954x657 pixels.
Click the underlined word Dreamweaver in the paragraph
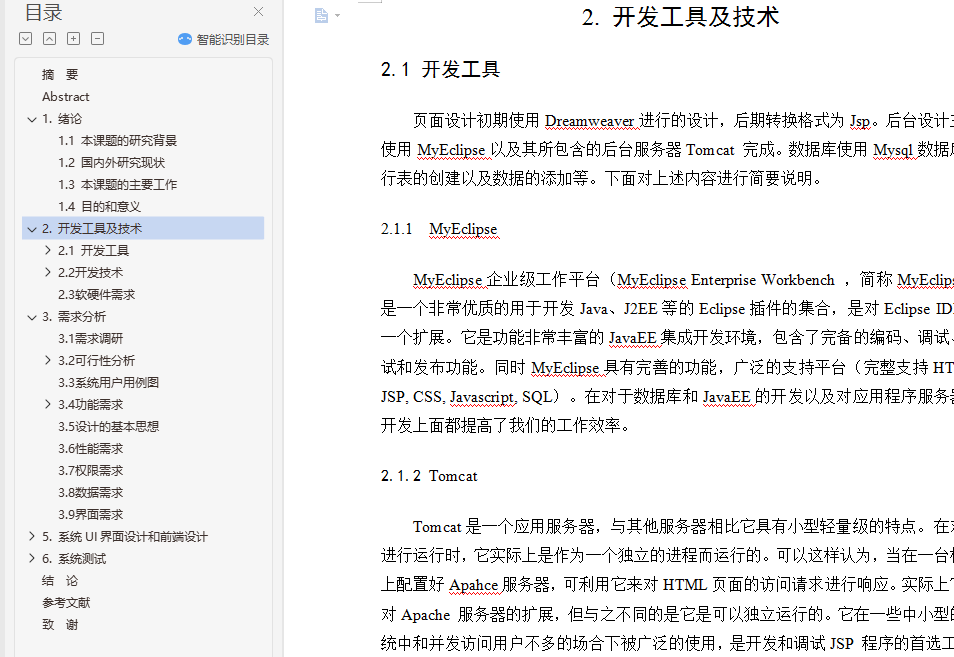(589, 120)
